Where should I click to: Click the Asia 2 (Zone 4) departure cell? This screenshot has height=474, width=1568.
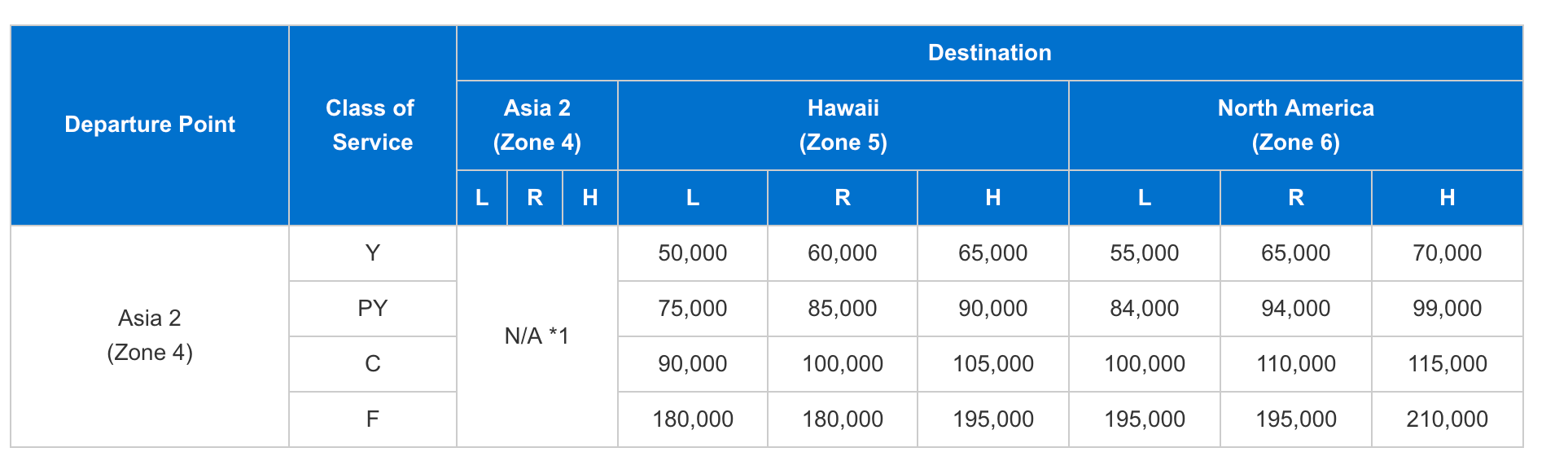tap(150, 336)
